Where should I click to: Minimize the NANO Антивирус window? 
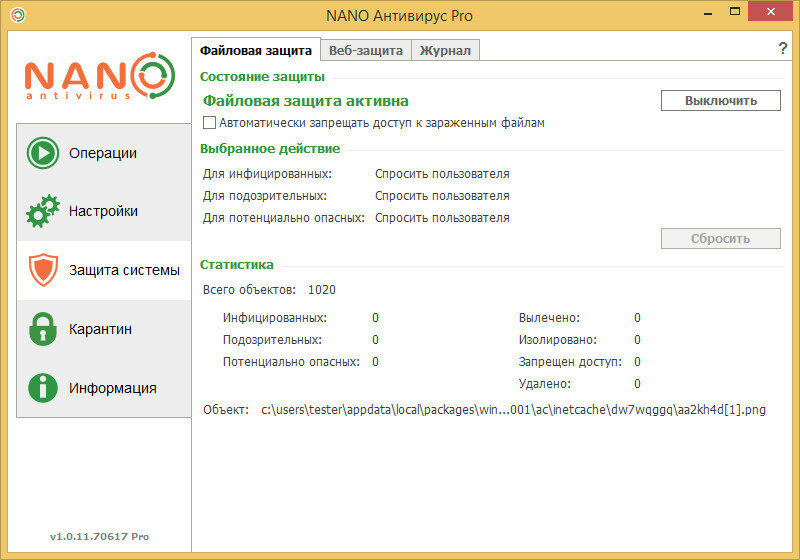tap(708, 12)
